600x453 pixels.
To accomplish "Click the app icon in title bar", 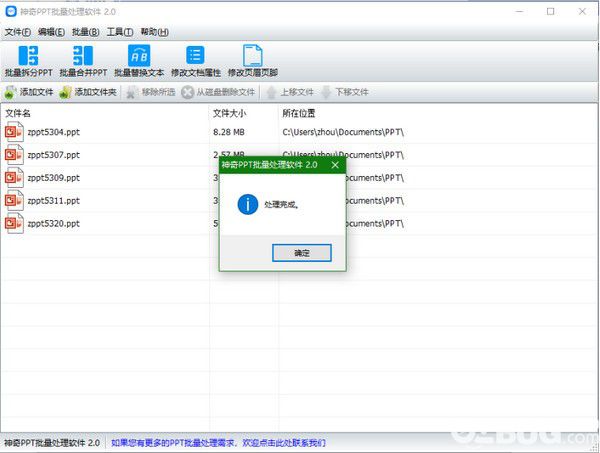I will click(x=11, y=11).
